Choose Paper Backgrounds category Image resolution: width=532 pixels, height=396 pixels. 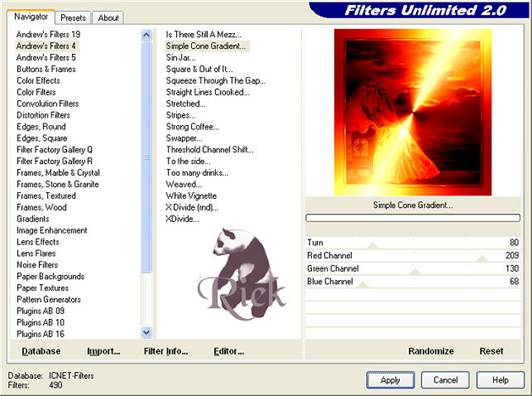[x=50, y=276]
